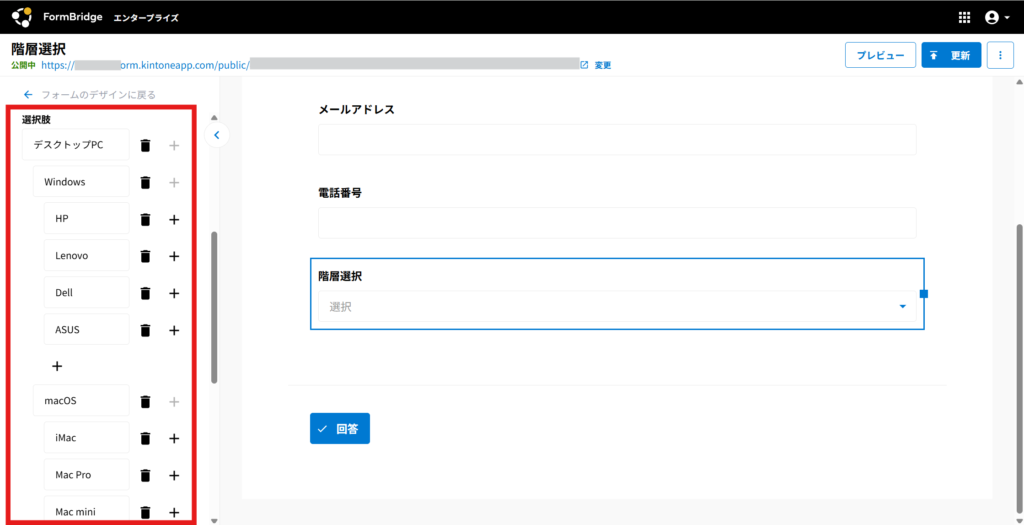This screenshot has height=525, width=1024.
Task: Edit the Mac Pro option text
Action: (x=87, y=475)
